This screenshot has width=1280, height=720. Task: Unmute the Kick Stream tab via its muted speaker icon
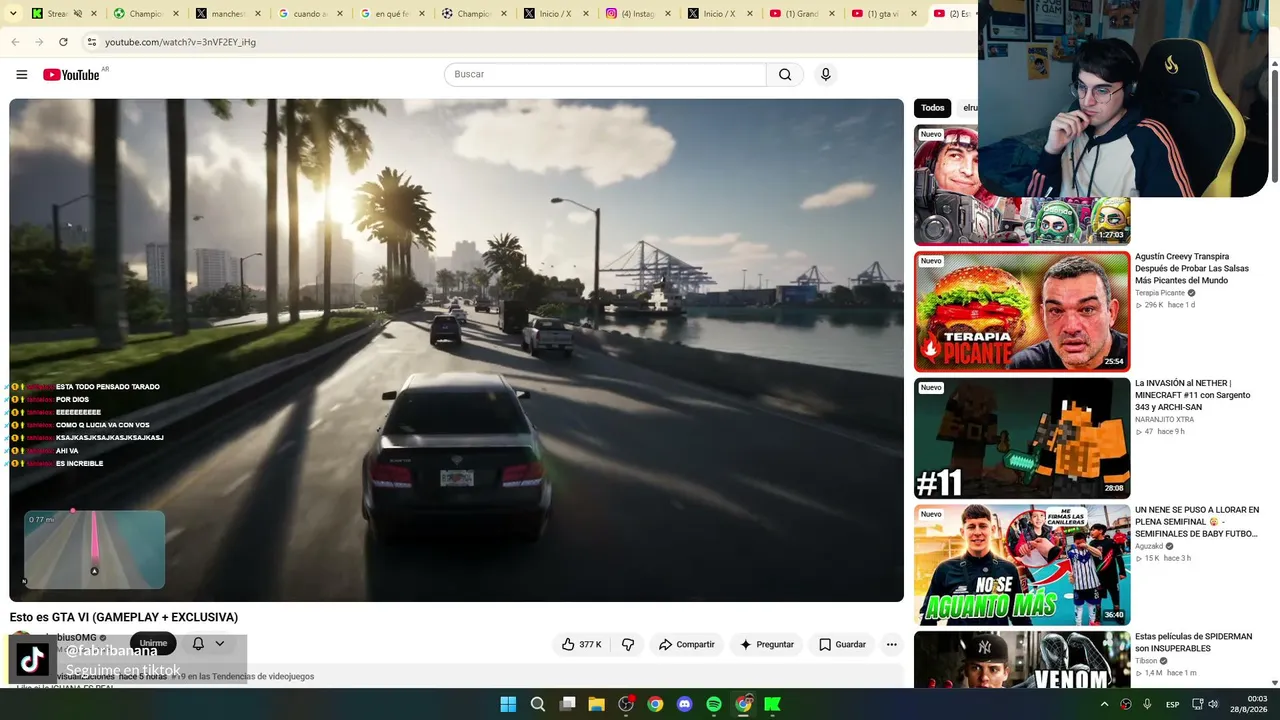(x=78, y=14)
